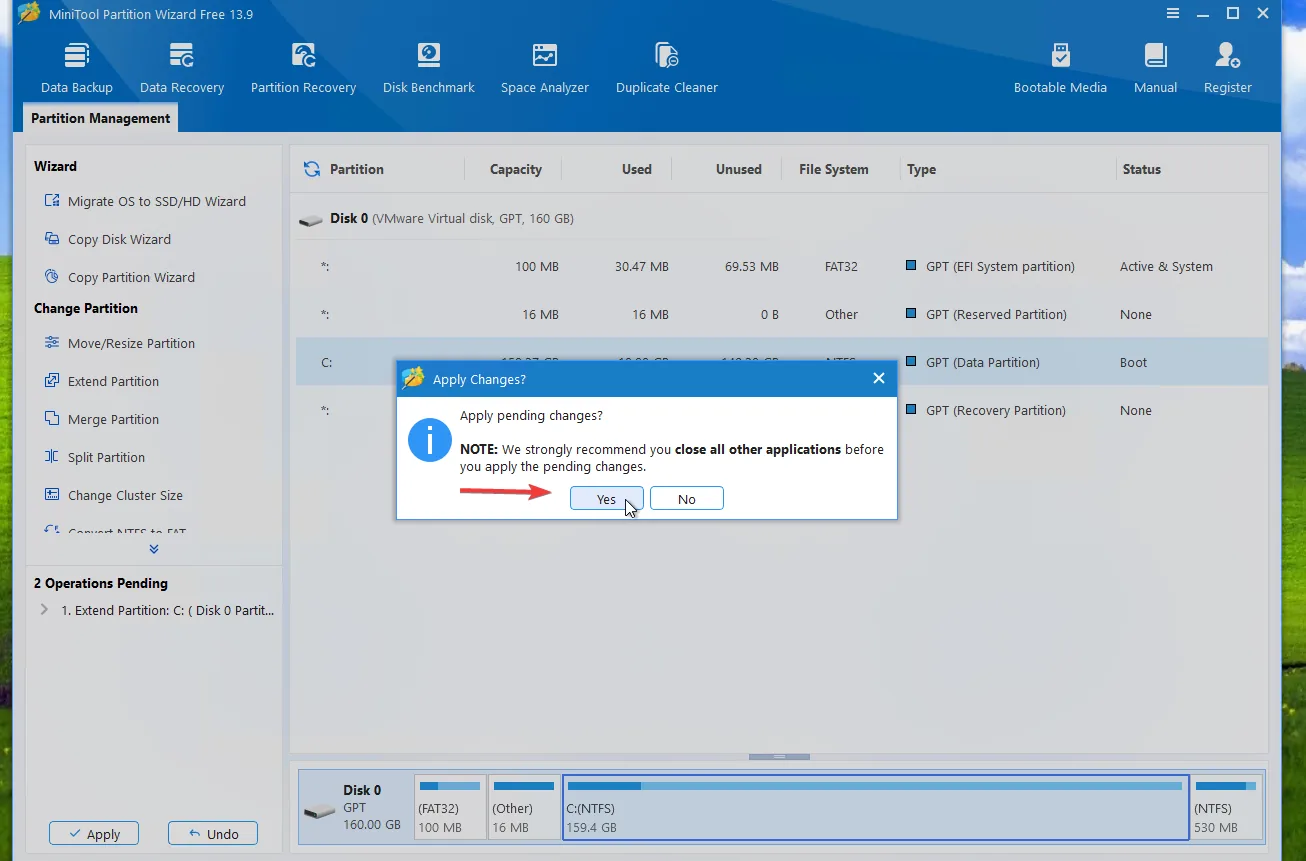
Task: Select the C:(NTFS) 159.4 GB block in disk map
Action: click(x=876, y=808)
